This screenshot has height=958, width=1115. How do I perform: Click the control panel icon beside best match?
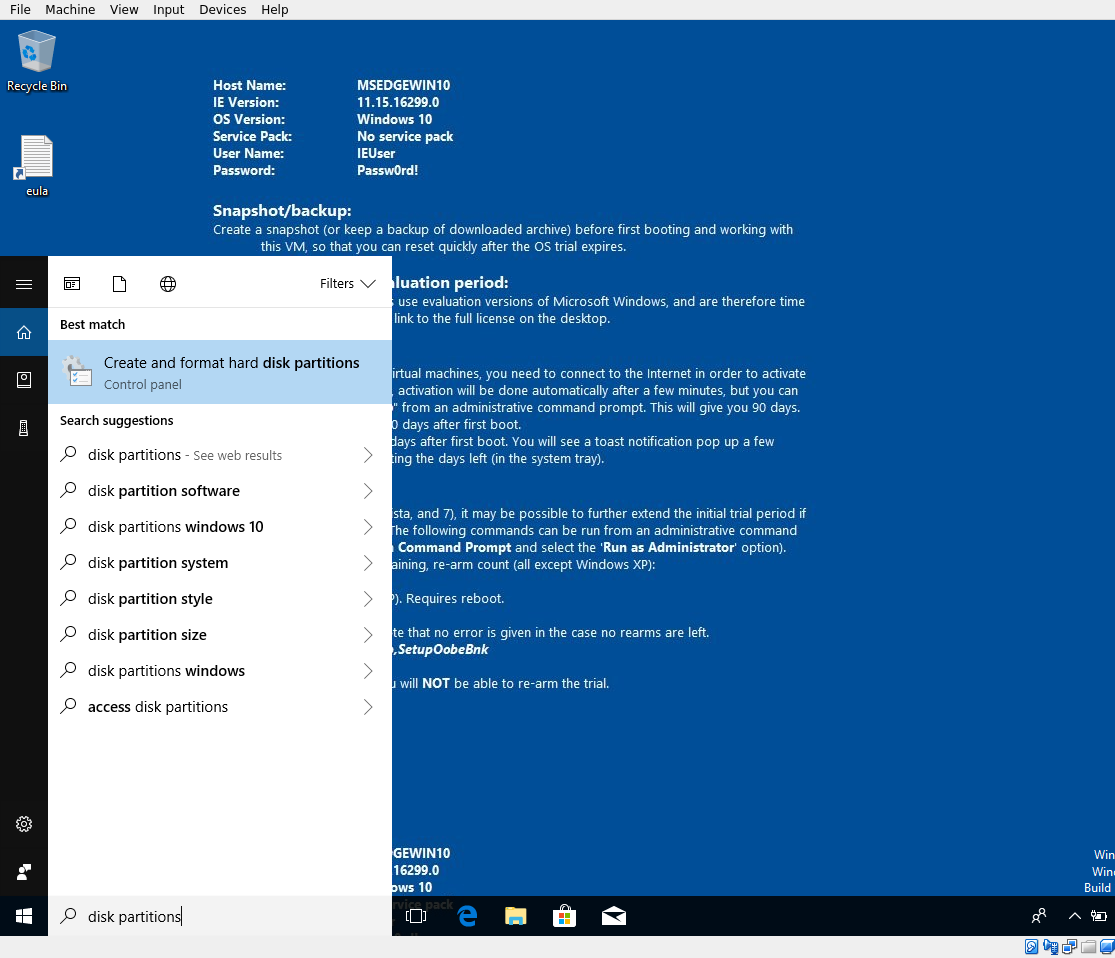(77, 371)
